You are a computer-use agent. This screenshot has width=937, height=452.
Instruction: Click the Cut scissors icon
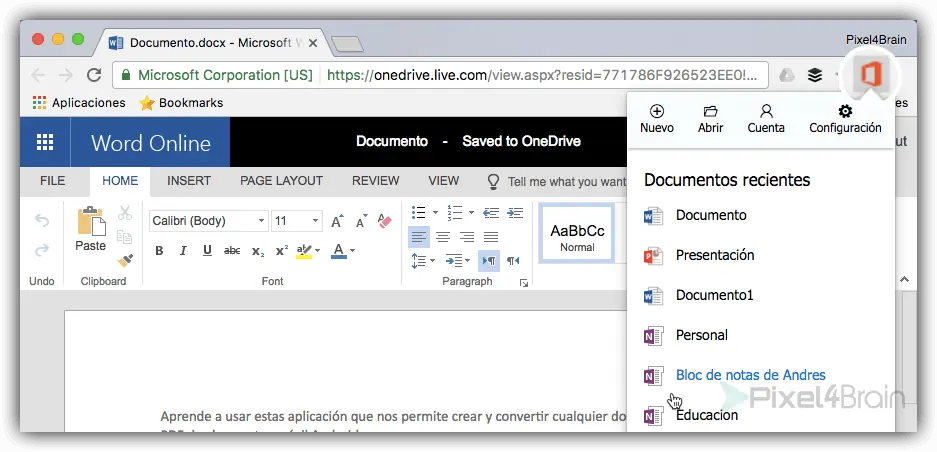click(x=125, y=213)
